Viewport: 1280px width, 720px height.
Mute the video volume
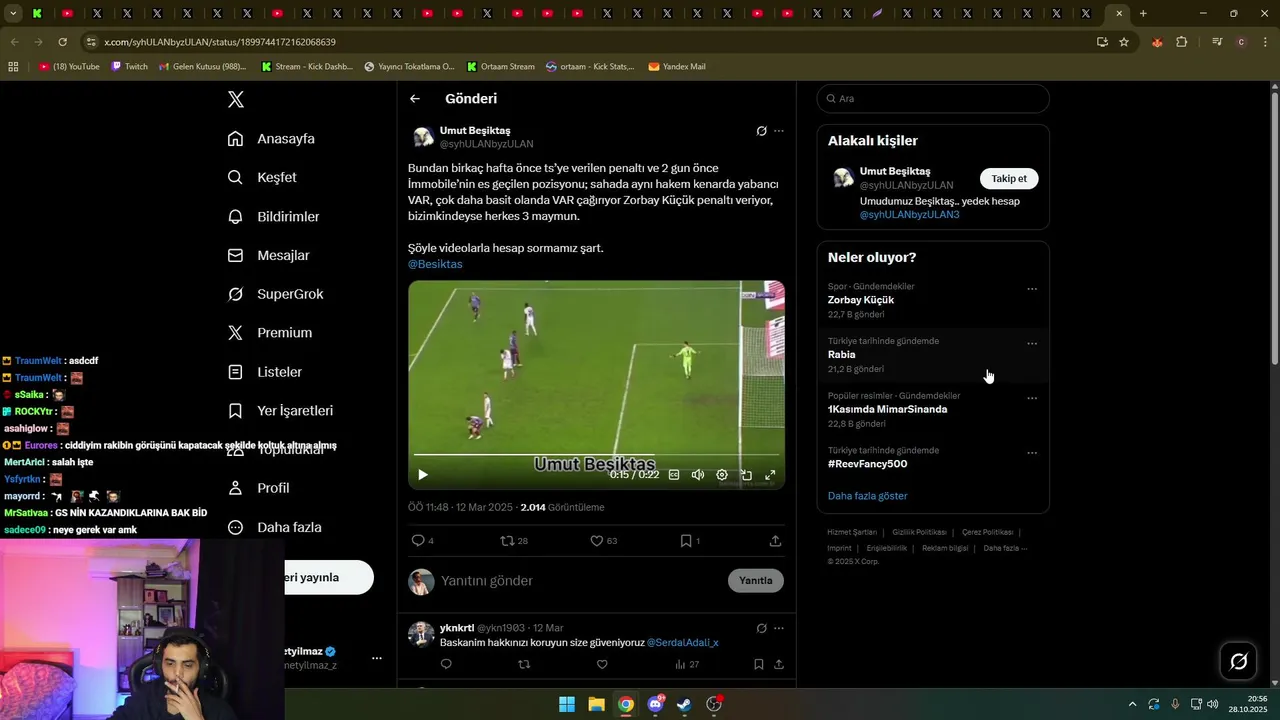[698, 475]
